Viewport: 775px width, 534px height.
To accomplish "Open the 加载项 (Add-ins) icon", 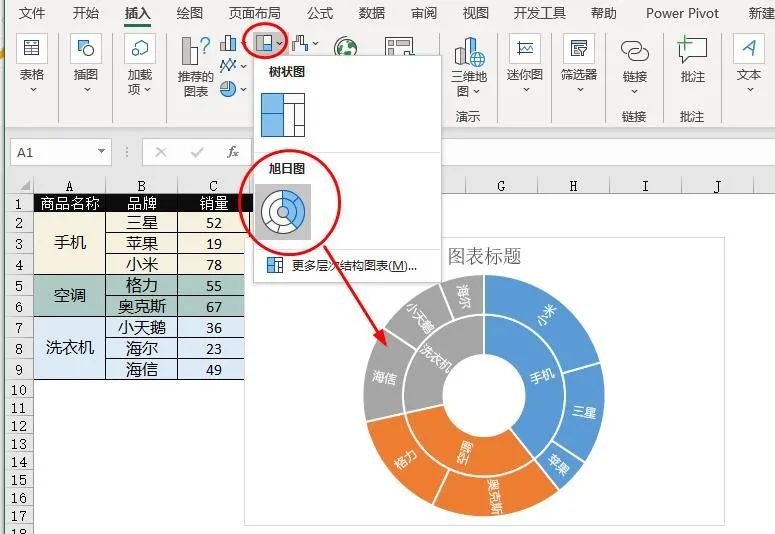I will coord(140,48).
